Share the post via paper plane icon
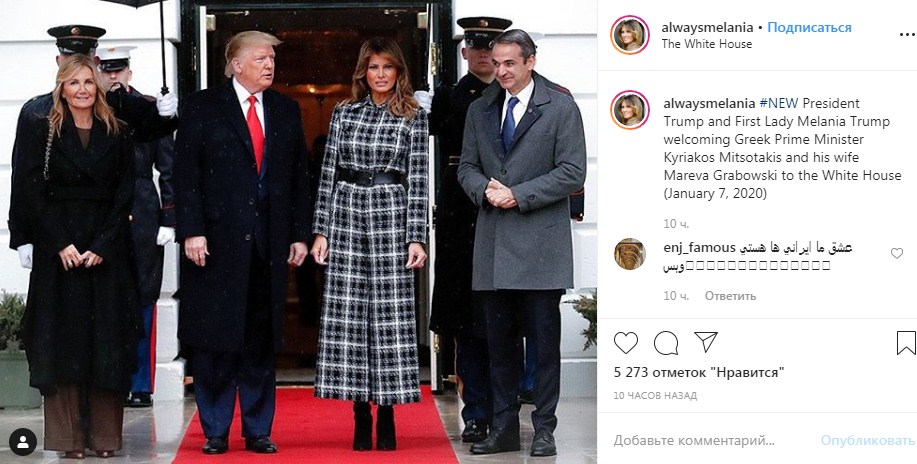917x464 pixels. pyautogui.click(x=706, y=342)
